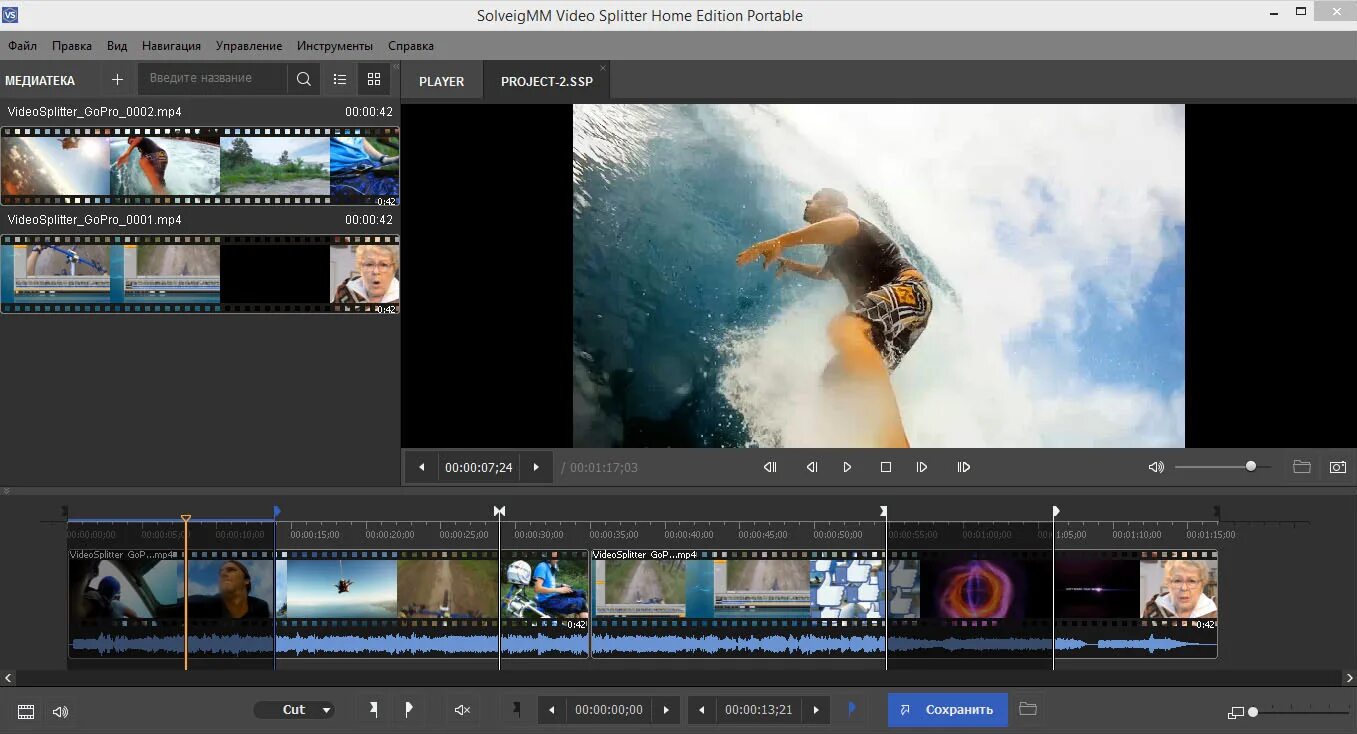Stop the video playback
The width and height of the screenshot is (1357, 734).
885,467
